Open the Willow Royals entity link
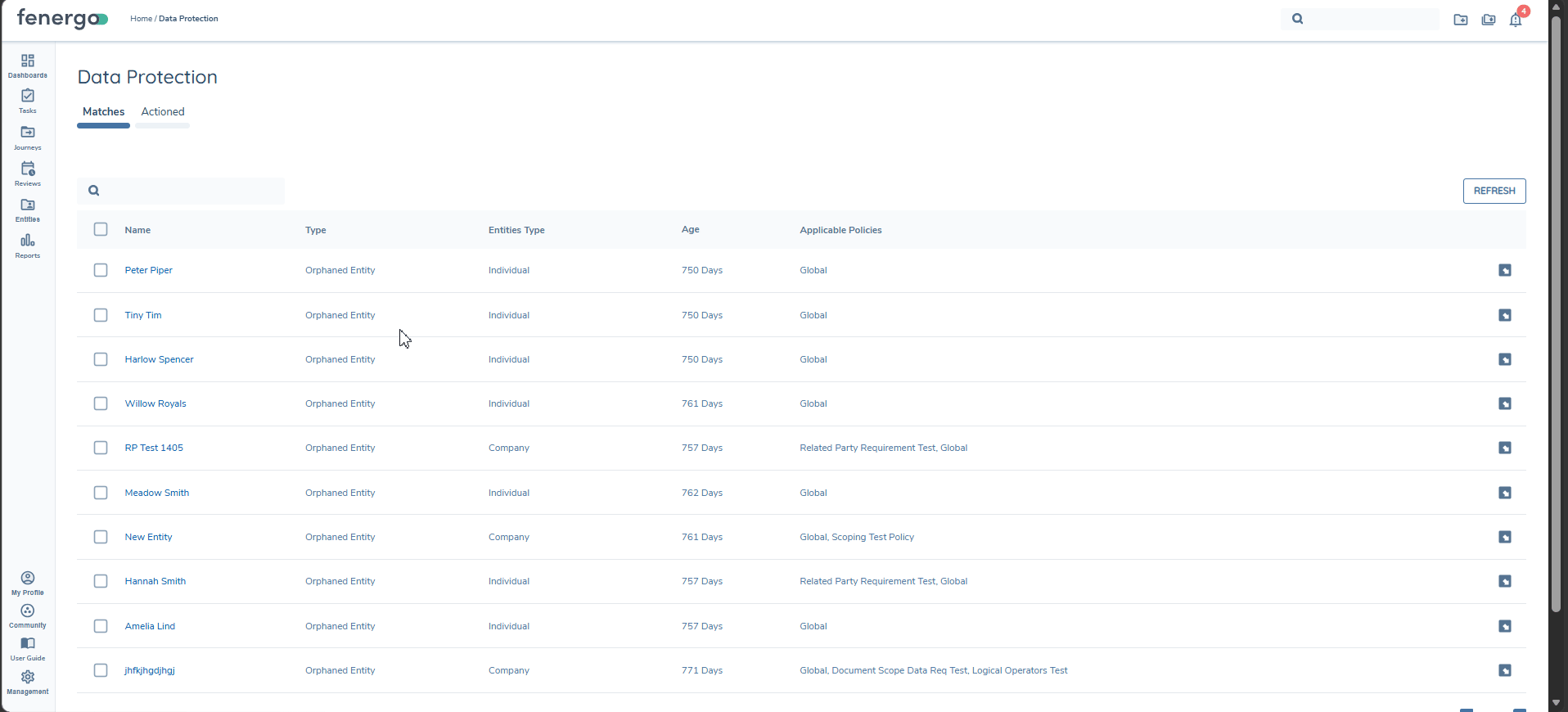The height and width of the screenshot is (712, 1568). 155,403
